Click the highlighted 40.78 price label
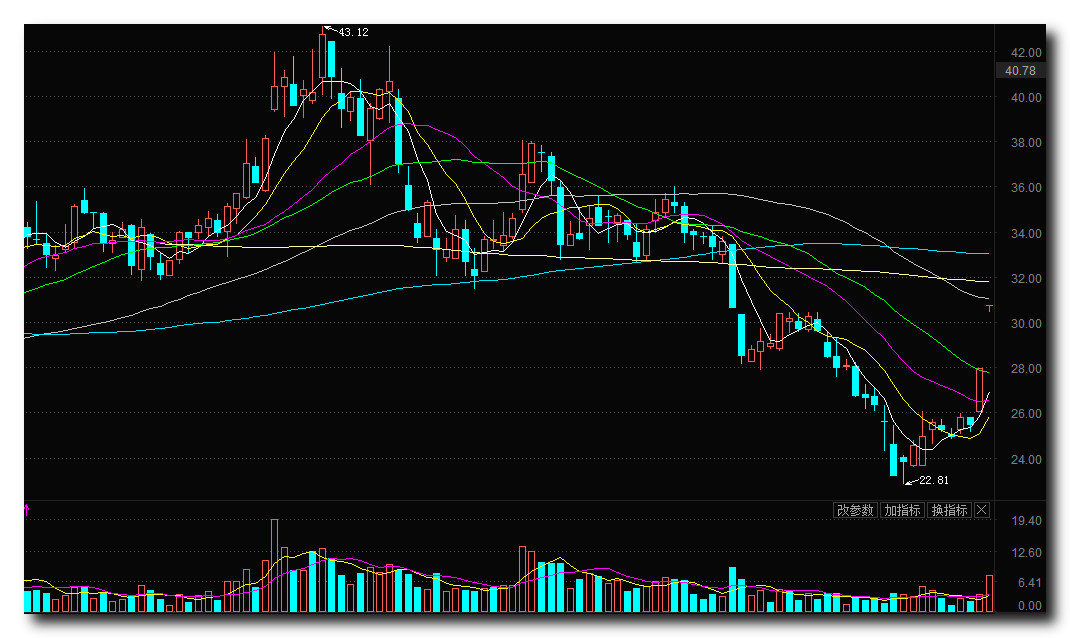Screen dimensions: 1070x638 click(x=1020, y=70)
